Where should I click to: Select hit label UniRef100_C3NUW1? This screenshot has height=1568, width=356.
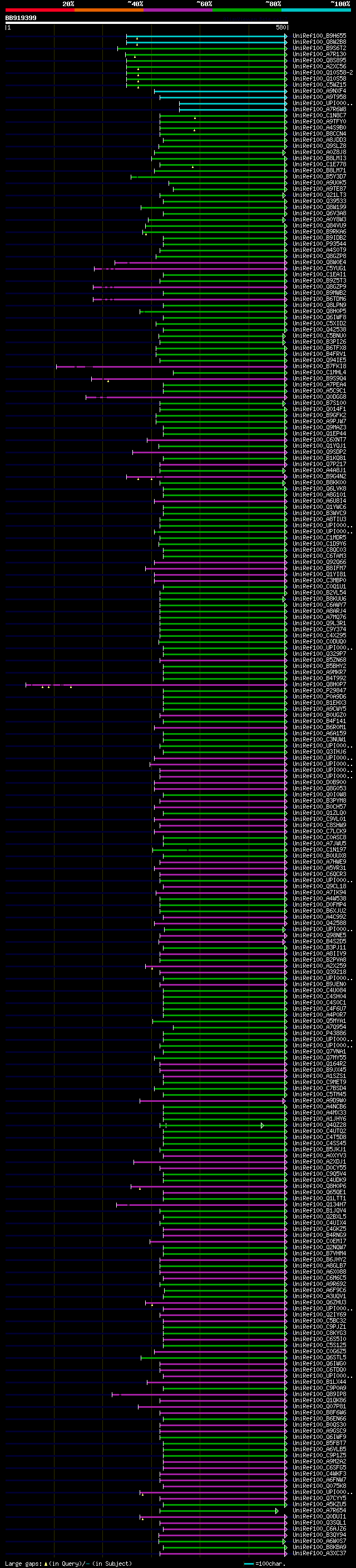(x=319, y=740)
